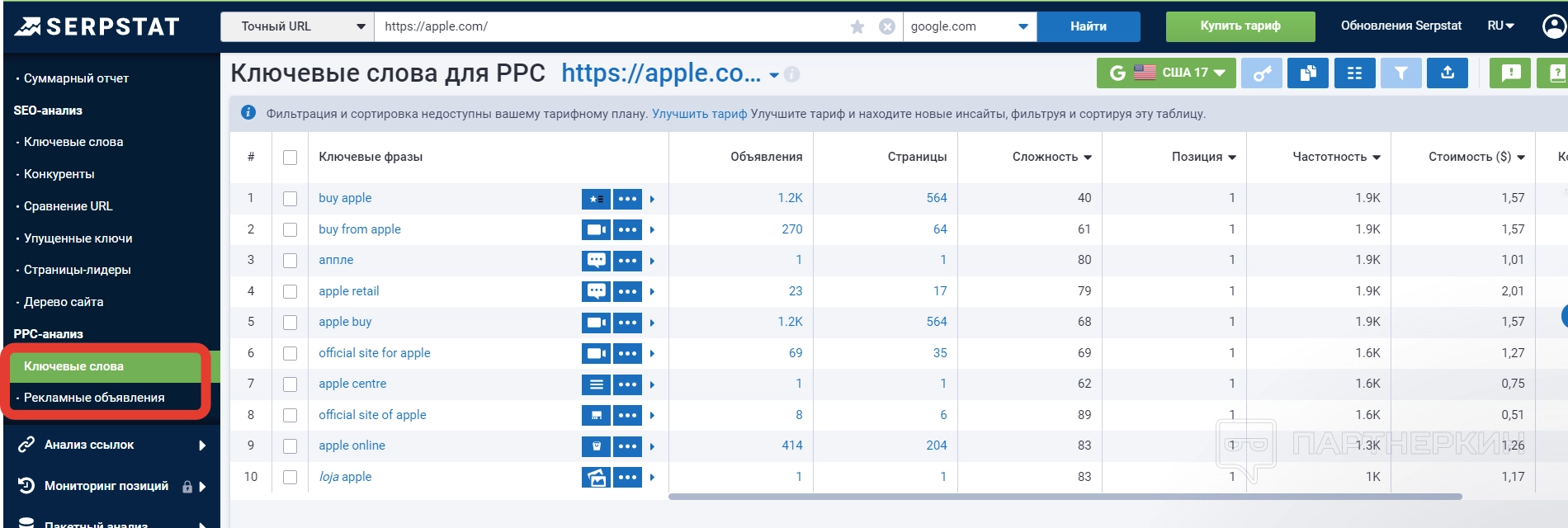This screenshot has height=528, width=1568.
Task: Star the URL as a favorite
Action: click(857, 26)
